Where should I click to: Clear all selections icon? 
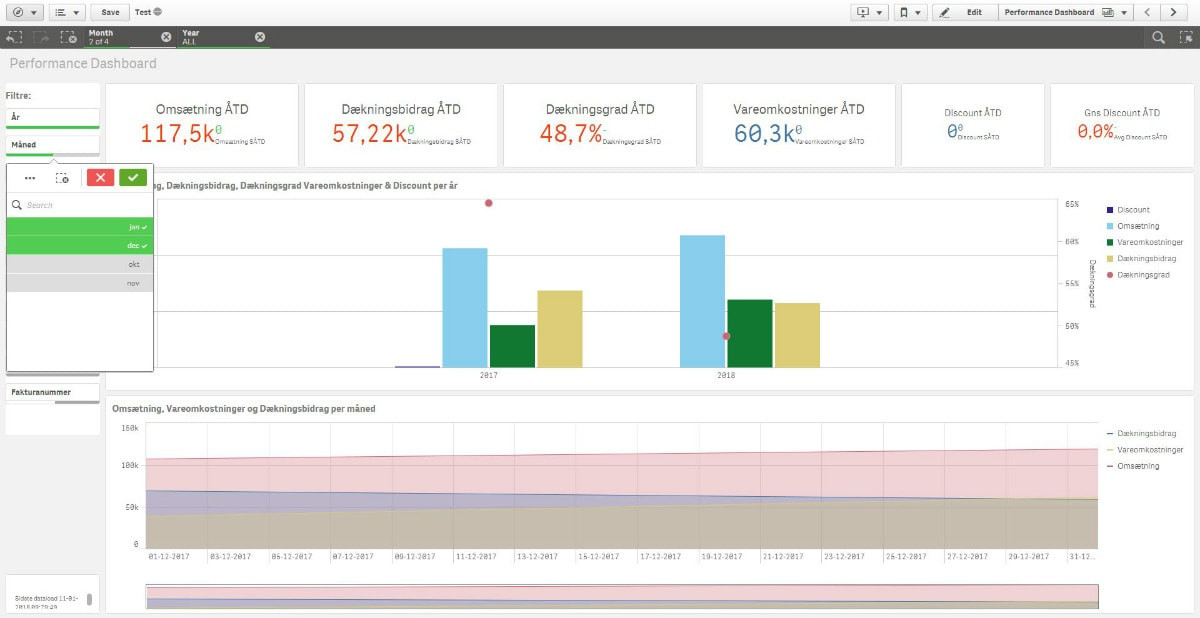pyautogui.click(x=68, y=37)
